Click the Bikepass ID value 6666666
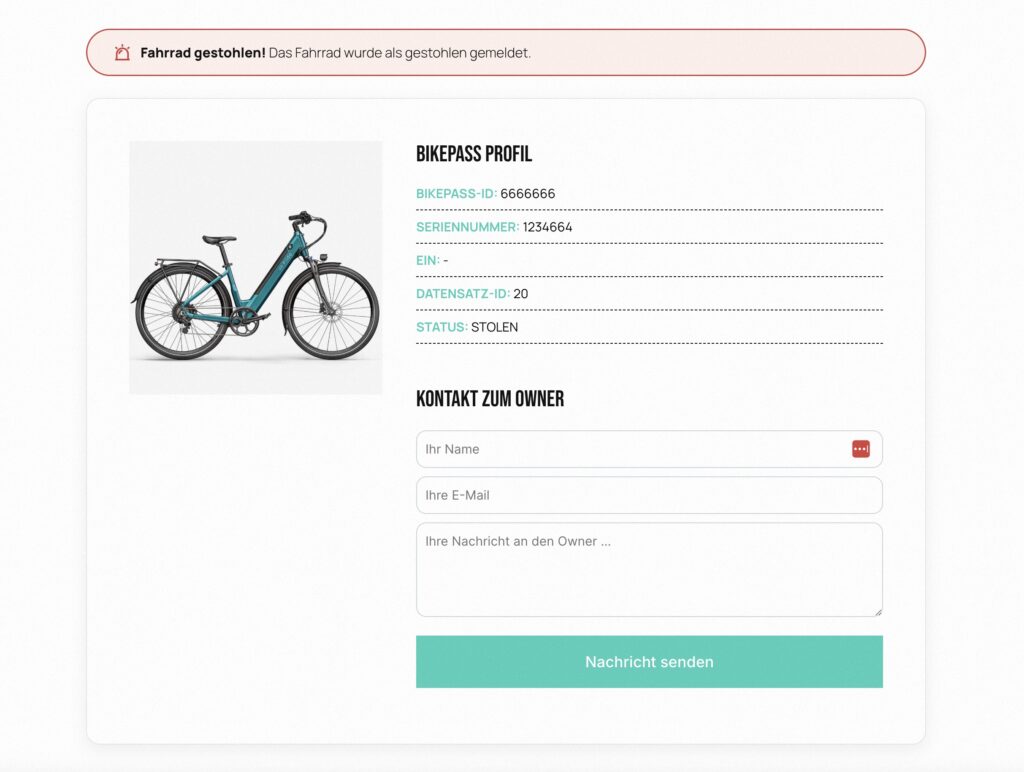Viewport: 1024px width, 772px height. (x=528, y=194)
